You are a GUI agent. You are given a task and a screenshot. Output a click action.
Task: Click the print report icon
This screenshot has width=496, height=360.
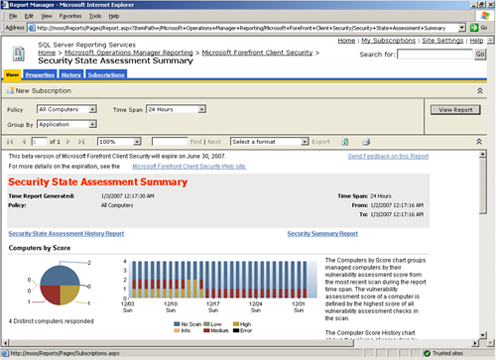pos(366,142)
